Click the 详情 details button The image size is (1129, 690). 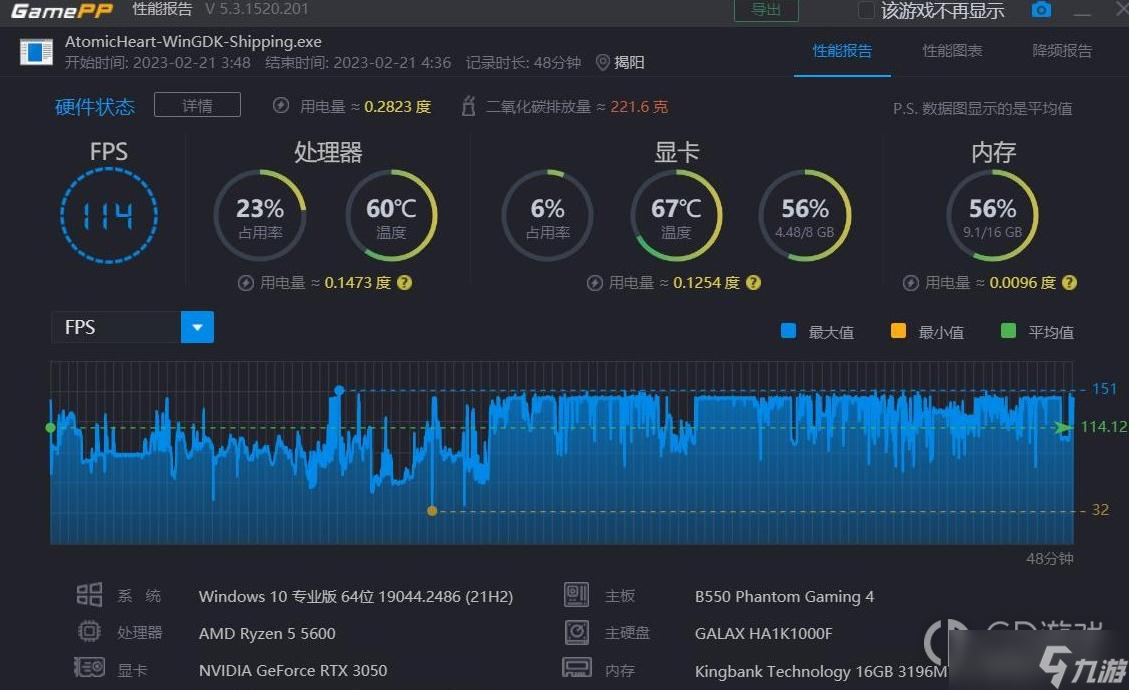(x=197, y=105)
